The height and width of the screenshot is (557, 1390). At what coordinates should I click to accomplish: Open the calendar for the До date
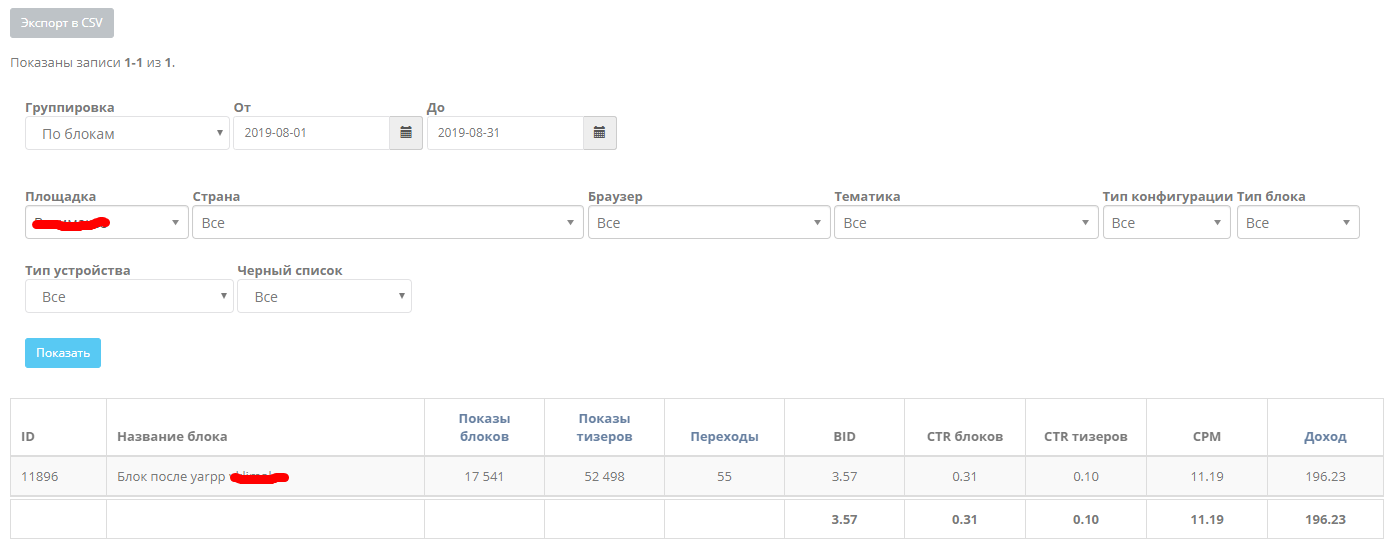coord(600,133)
